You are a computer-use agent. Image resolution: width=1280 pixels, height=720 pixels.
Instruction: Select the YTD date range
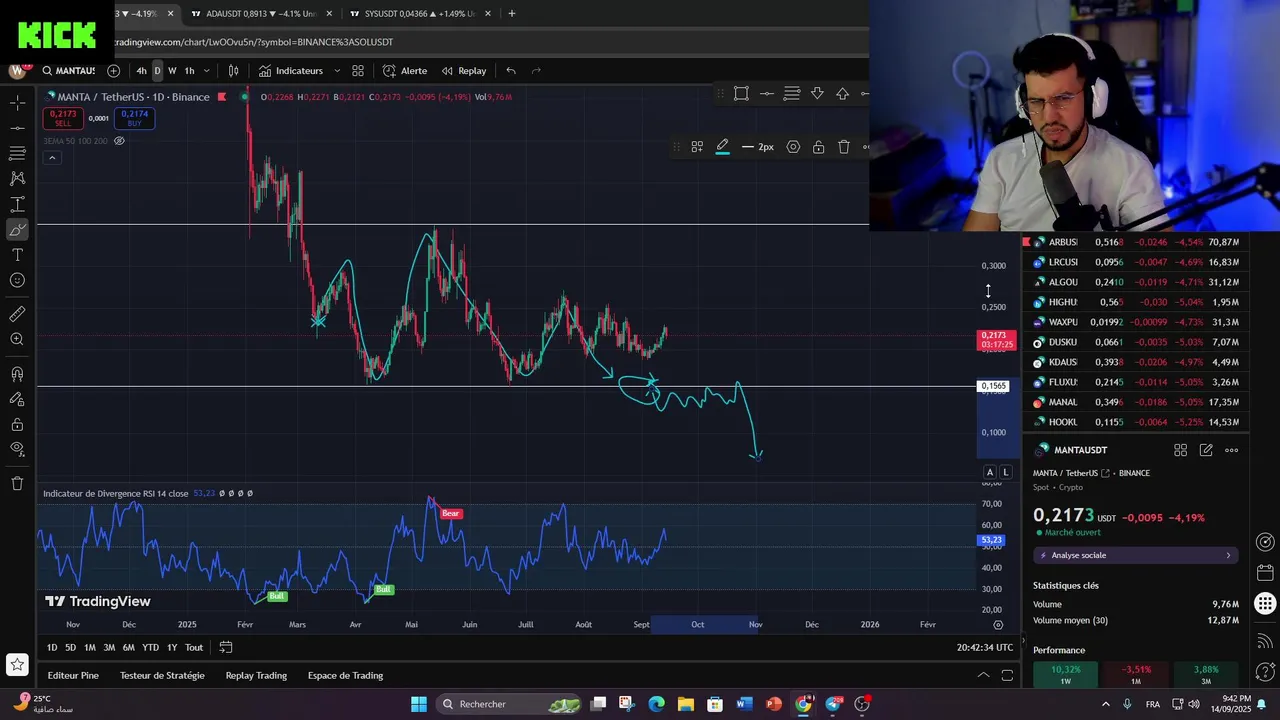point(150,648)
